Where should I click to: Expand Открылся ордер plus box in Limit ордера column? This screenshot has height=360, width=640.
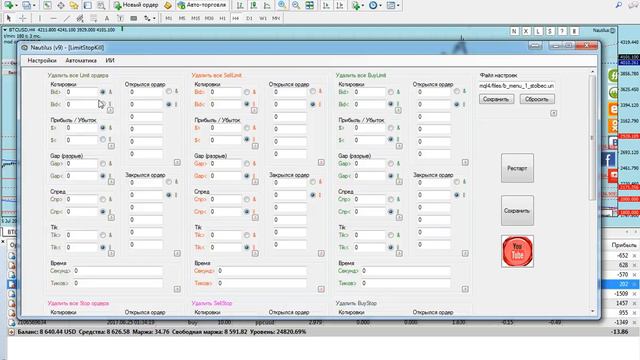[177, 162]
